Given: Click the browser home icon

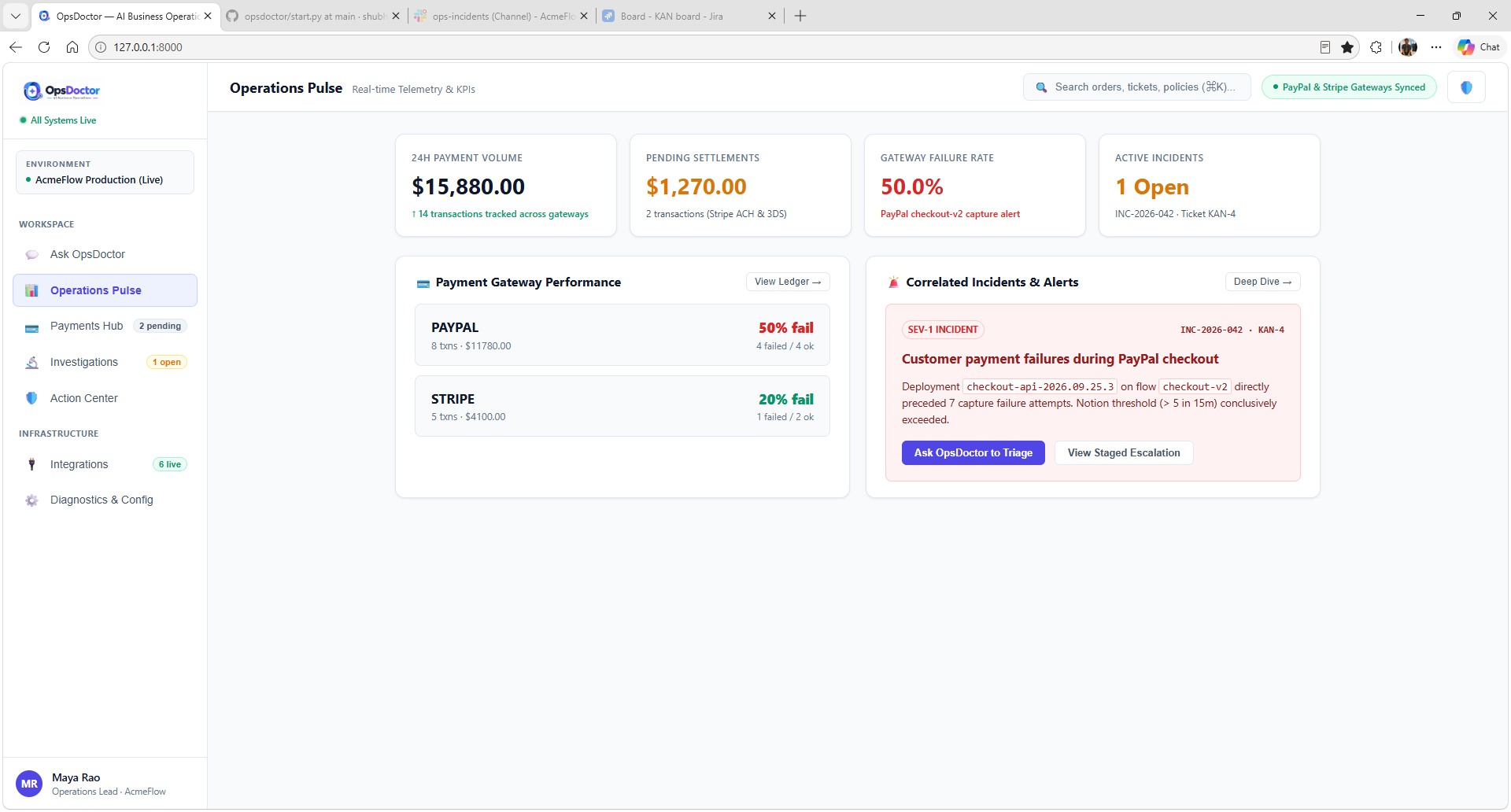Looking at the screenshot, I should [x=72, y=47].
